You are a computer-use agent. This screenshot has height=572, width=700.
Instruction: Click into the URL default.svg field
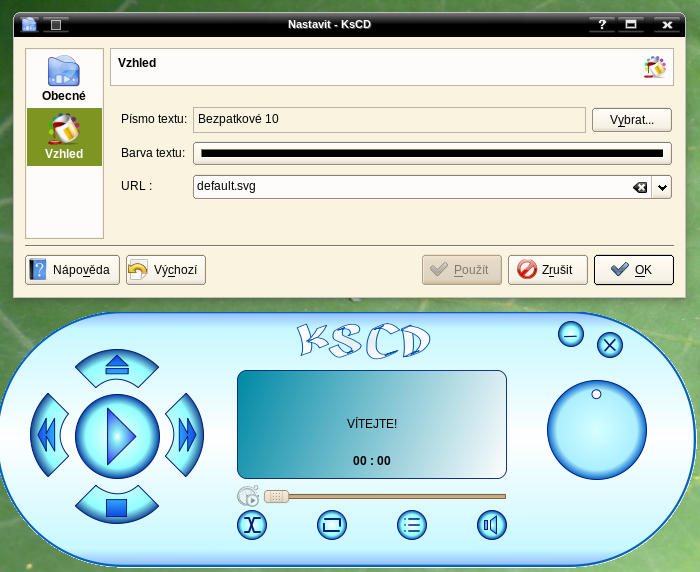point(413,187)
